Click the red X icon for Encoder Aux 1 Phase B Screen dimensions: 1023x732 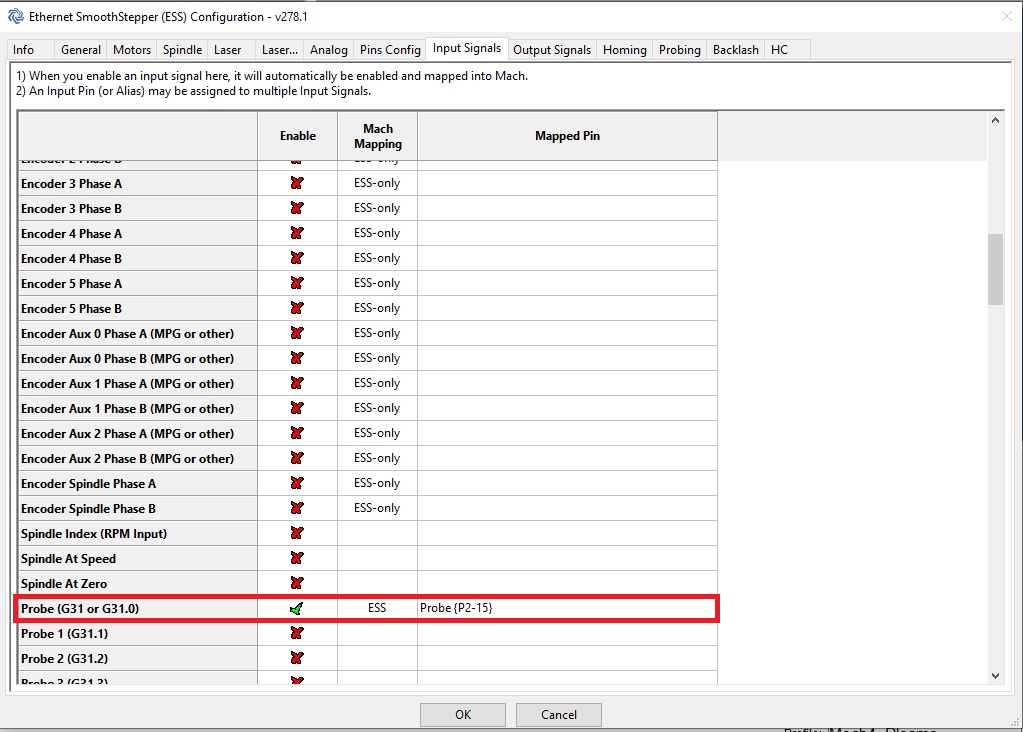click(297, 408)
